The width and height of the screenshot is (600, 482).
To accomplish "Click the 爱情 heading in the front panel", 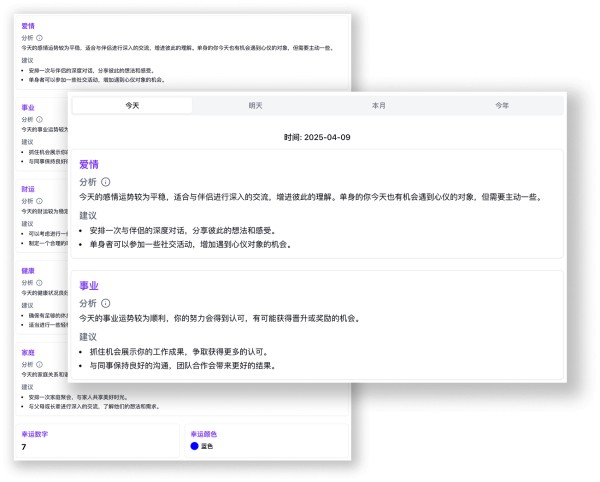I will (89, 164).
